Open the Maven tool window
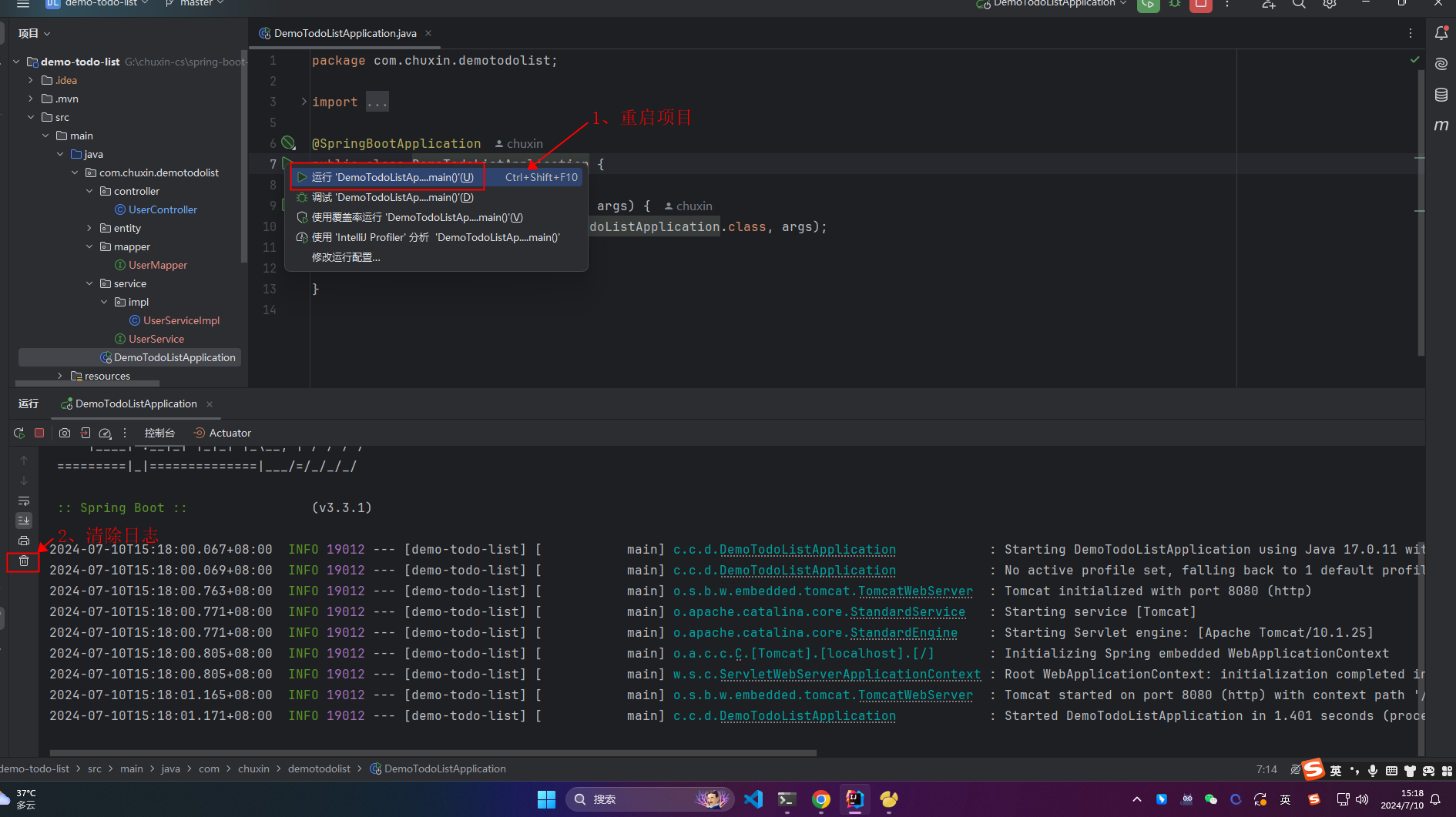Viewport: 1456px width, 817px height. point(1441,125)
